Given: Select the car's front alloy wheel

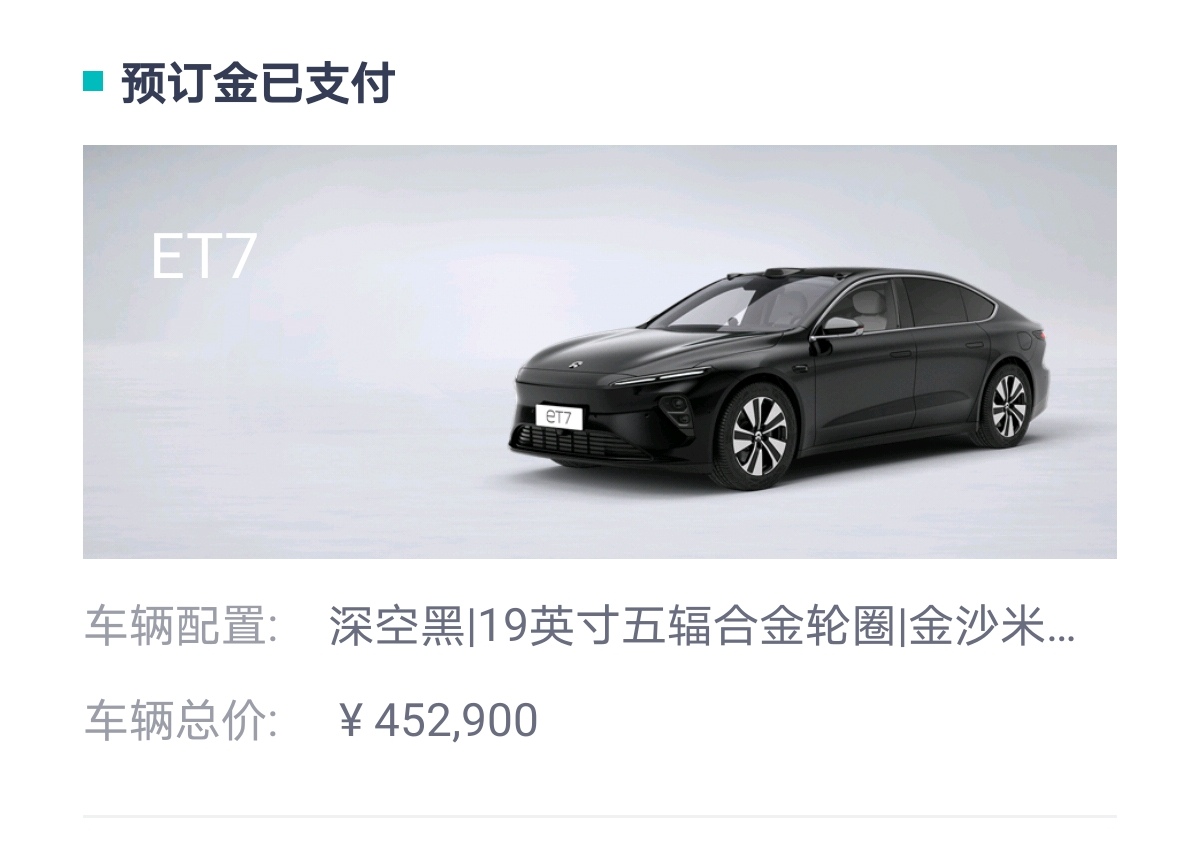Looking at the screenshot, I should coord(758,435).
